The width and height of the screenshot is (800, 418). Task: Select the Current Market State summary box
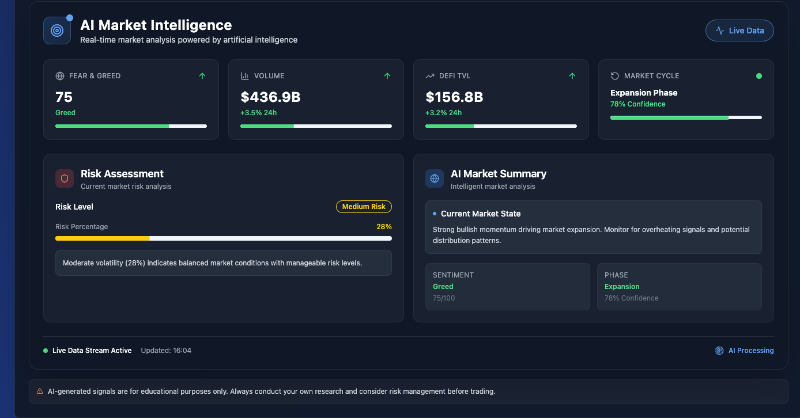pyautogui.click(x=593, y=227)
